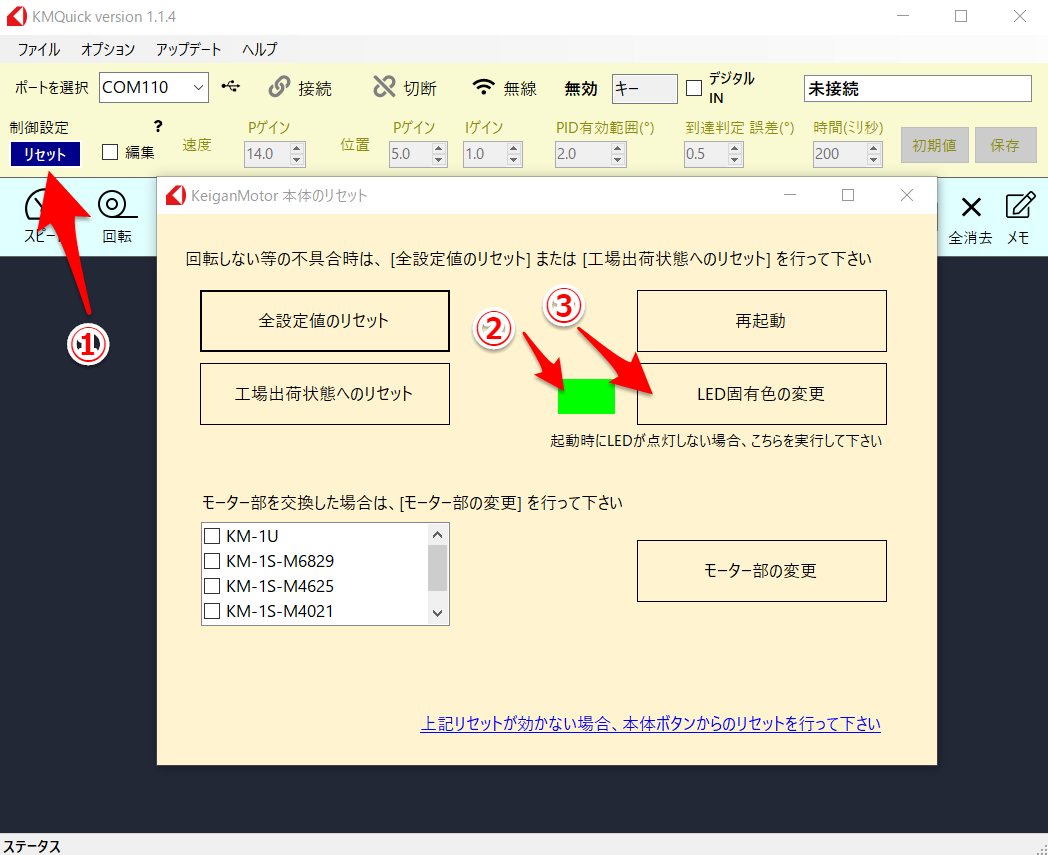Open the メモ note icon
Image resolution: width=1048 pixels, height=855 pixels.
click(x=1019, y=206)
